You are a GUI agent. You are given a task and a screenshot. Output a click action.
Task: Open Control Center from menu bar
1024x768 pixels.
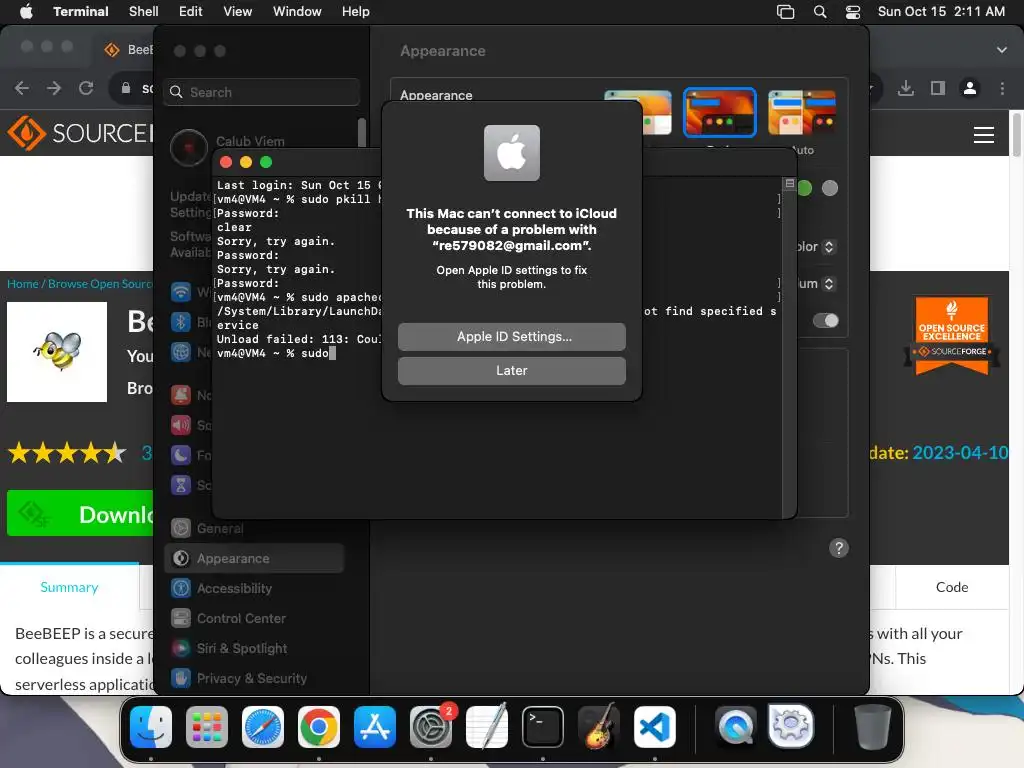point(852,11)
